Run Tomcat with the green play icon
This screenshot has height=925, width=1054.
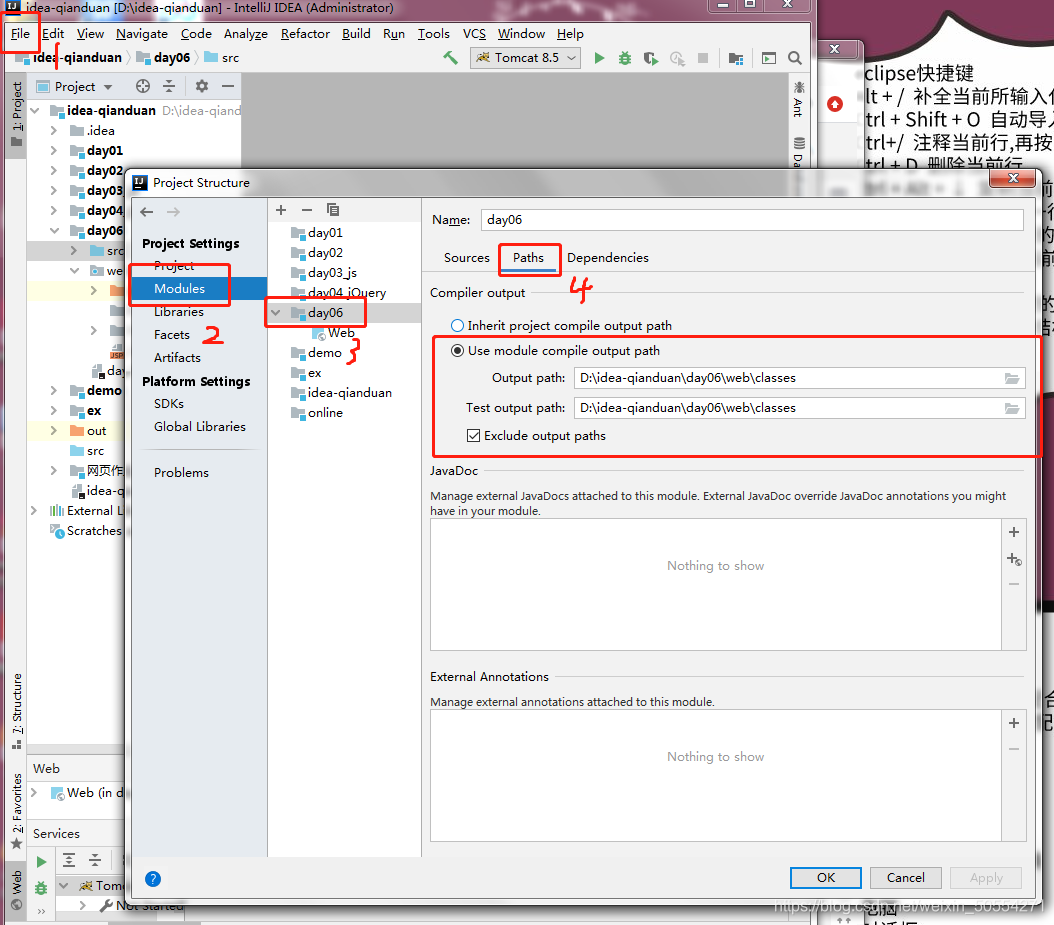(x=599, y=58)
